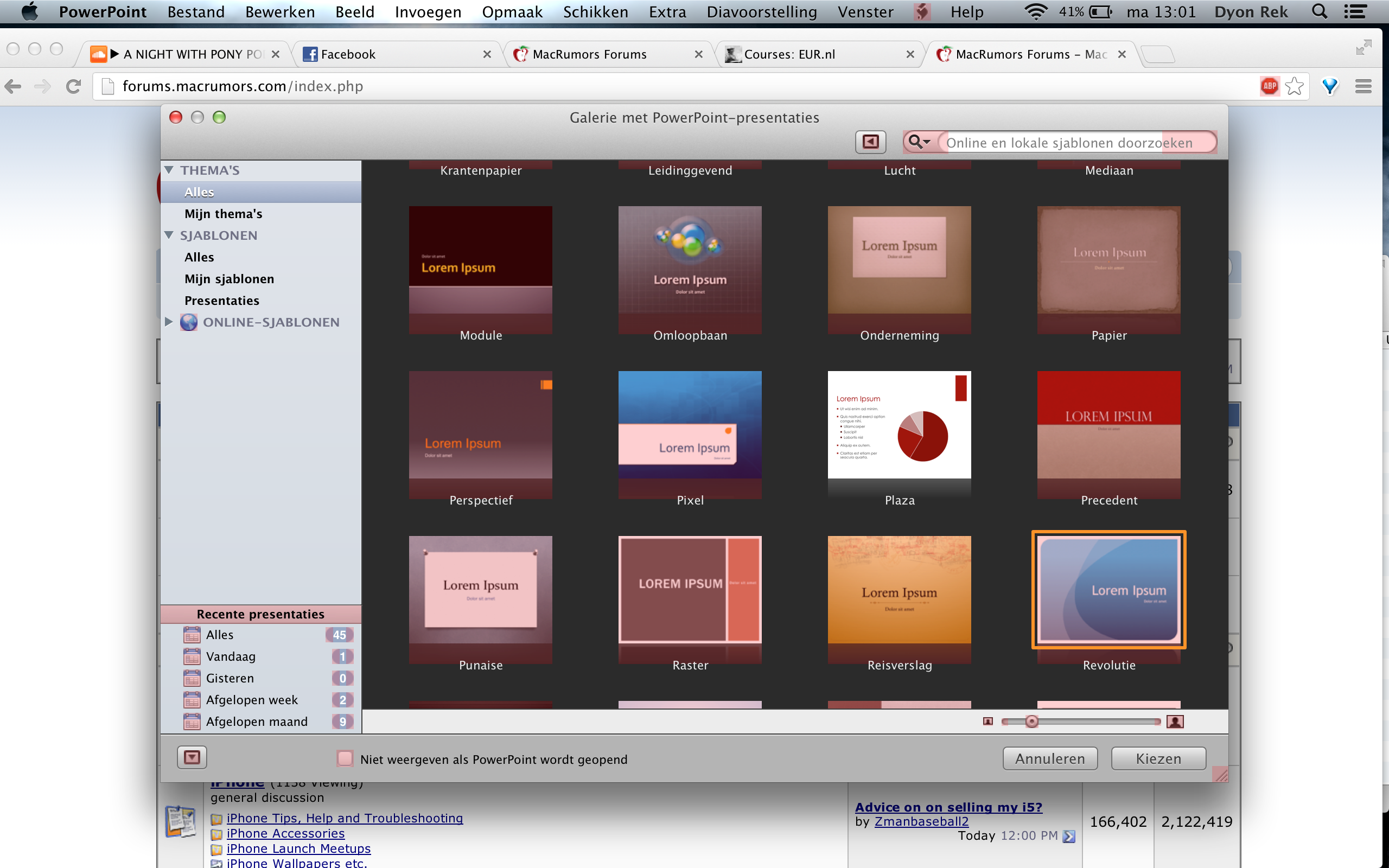Image resolution: width=1389 pixels, height=868 pixels.
Task: Click calendar icon next to Gisteren
Action: (192, 678)
